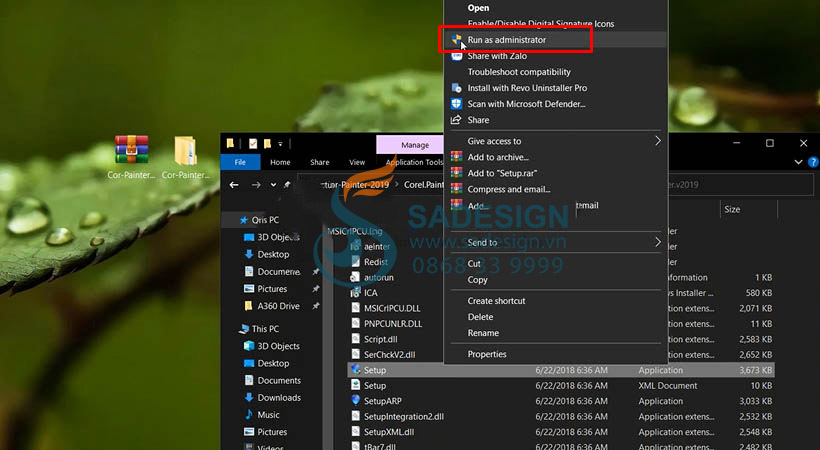Screen dimensions: 820x450
Task: Click the WinRAR icon beside Add to archive
Action: coord(456,157)
